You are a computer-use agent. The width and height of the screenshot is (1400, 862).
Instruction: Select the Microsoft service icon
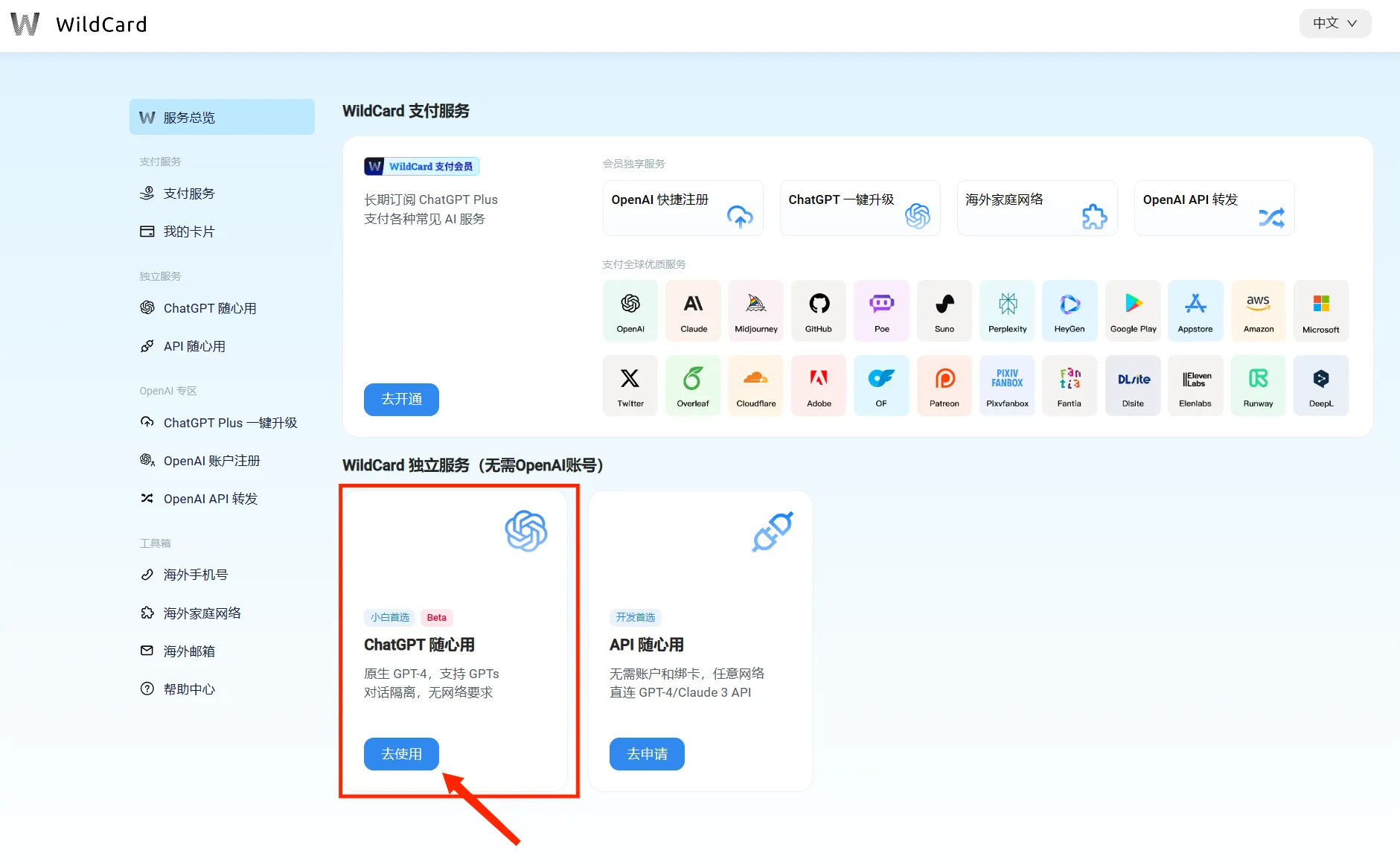coord(1321,310)
